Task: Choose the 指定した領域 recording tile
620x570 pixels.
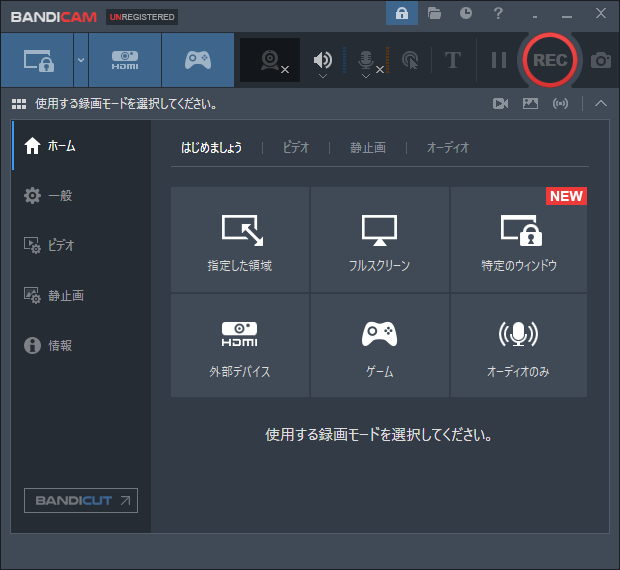Action: click(x=240, y=240)
